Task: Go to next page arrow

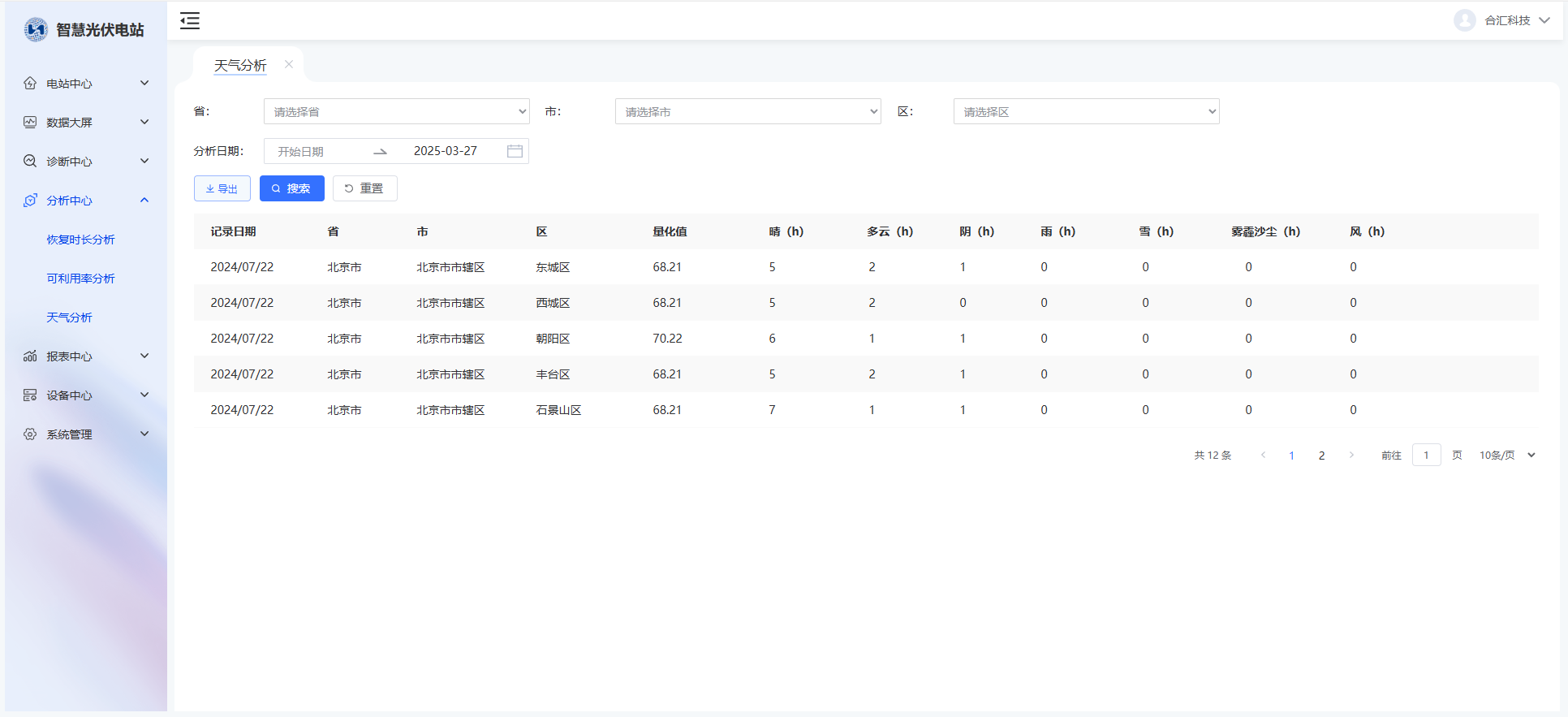Action: pyautogui.click(x=1351, y=456)
